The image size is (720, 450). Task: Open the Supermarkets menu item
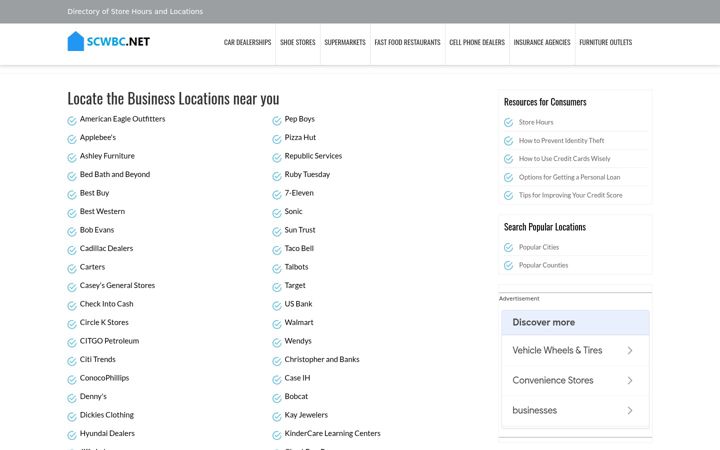pos(345,42)
